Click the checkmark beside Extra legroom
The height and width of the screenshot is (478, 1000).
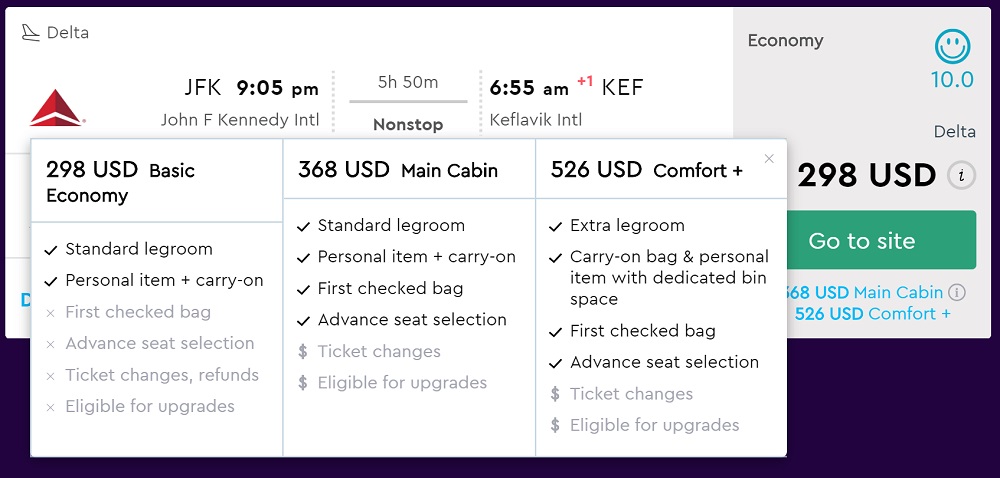(x=555, y=226)
